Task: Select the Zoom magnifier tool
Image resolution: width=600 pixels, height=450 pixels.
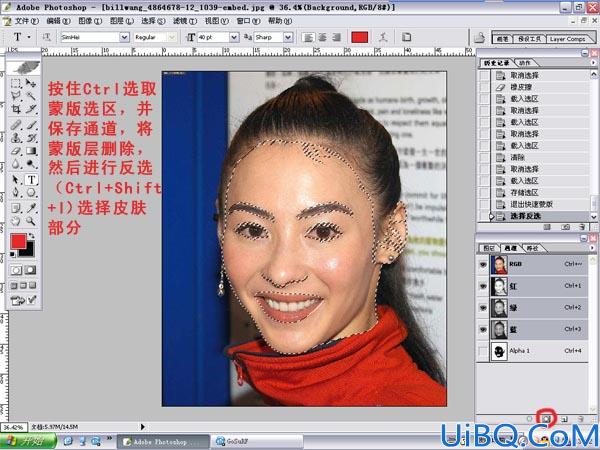Action: (31, 221)
